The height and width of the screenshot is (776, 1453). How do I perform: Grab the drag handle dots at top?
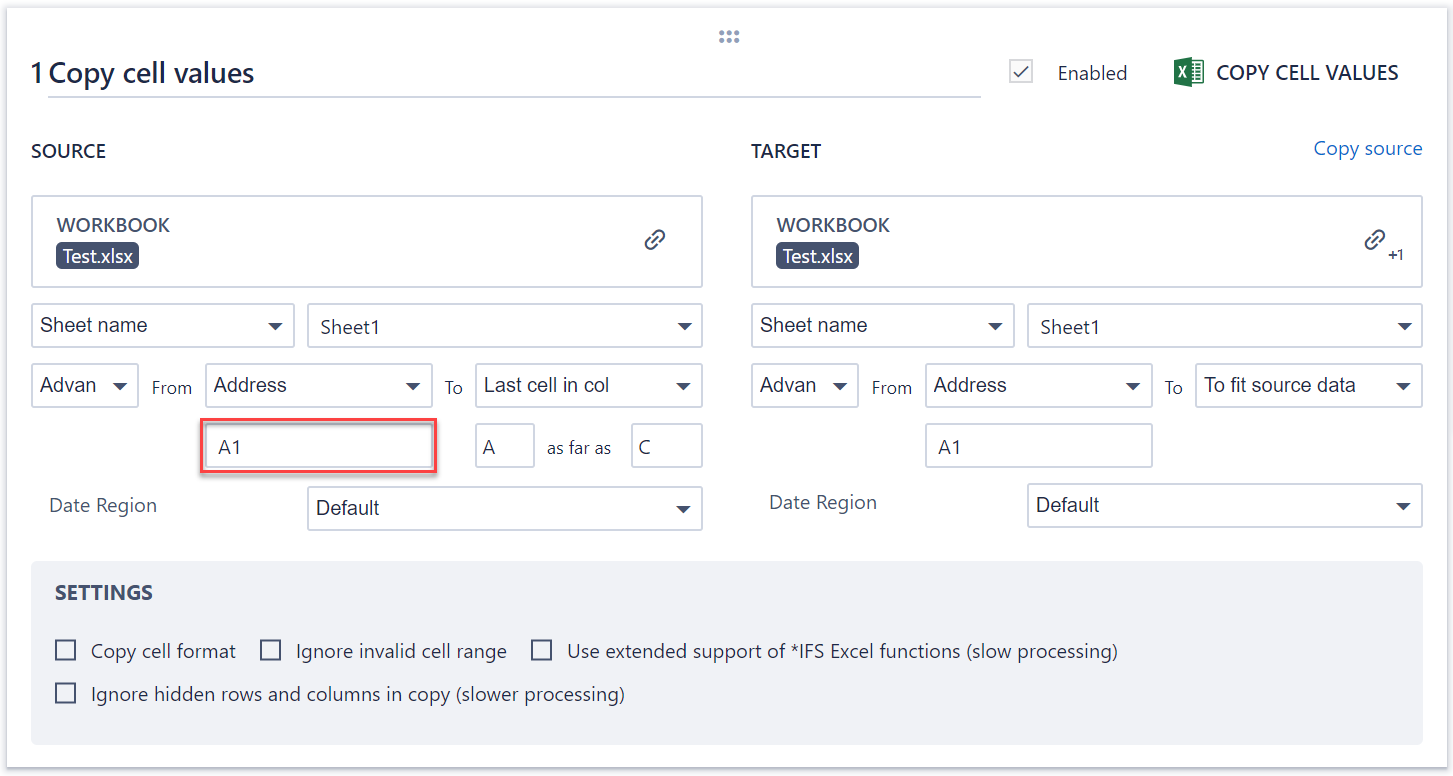pos(729,37)
